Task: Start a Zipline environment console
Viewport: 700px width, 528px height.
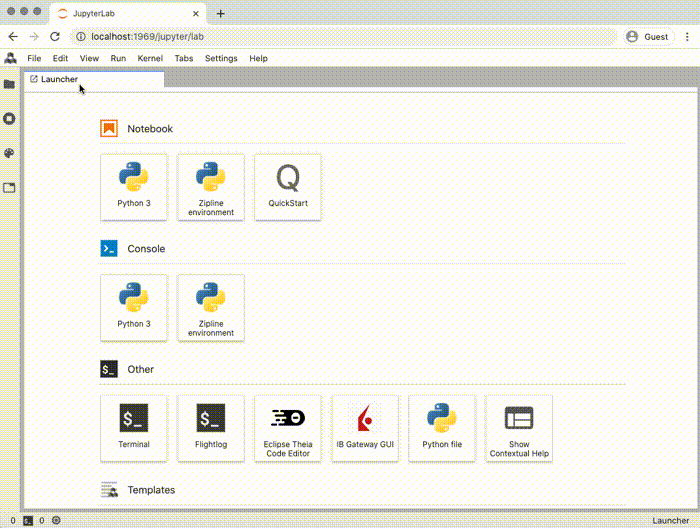Action: pyautogui.click(x=210, y=307)
